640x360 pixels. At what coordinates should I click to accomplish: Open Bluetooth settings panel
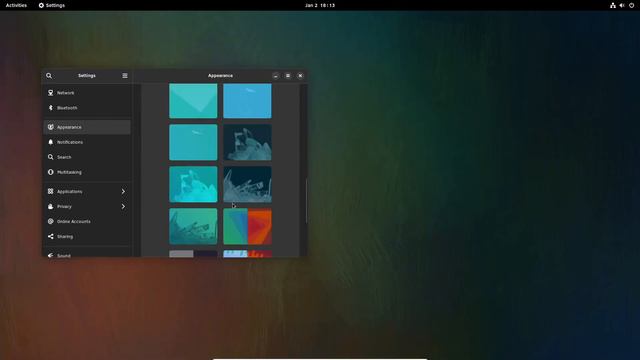[x=87, y=108]
